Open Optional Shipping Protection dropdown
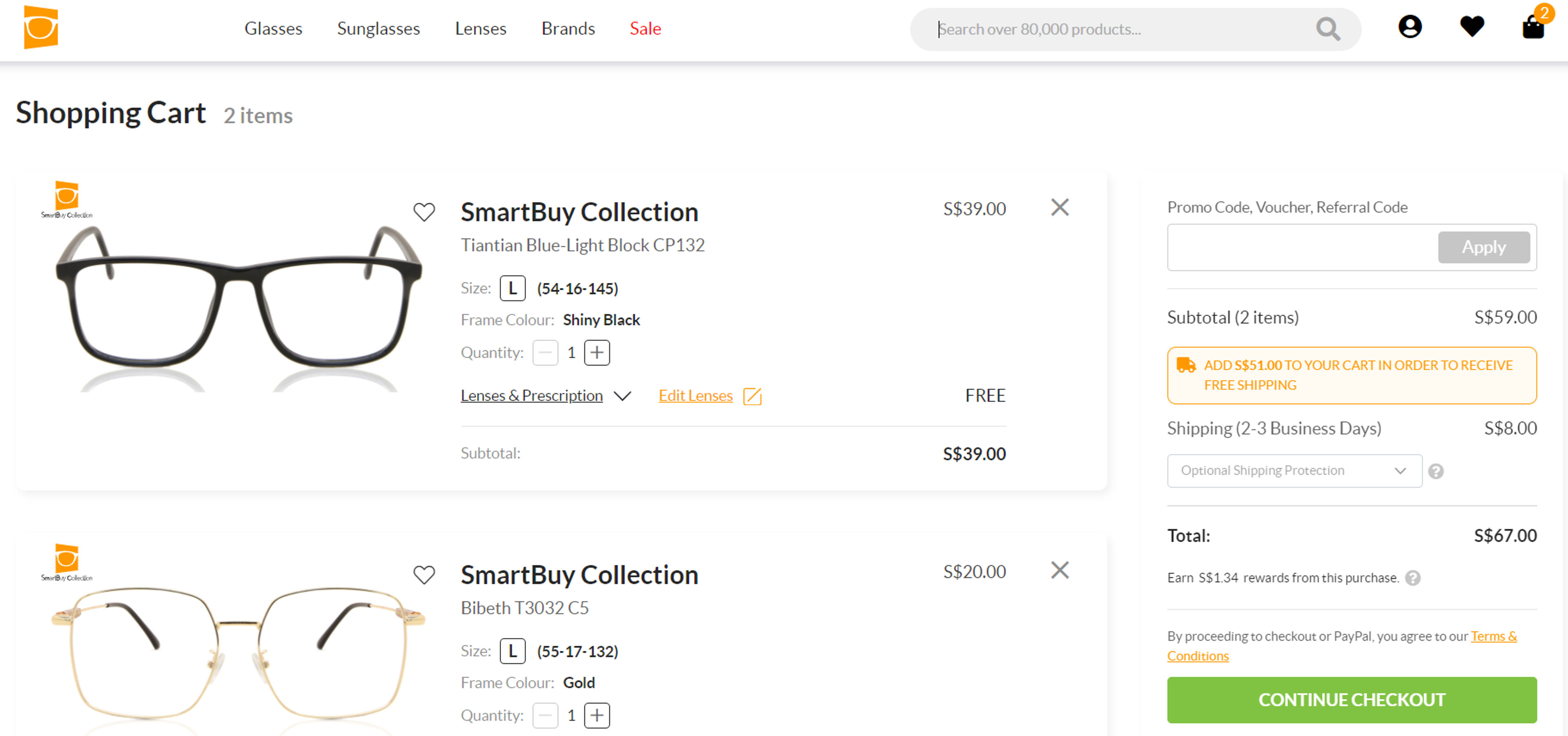Screen dimensions: 1568x736 [1295, 470]
